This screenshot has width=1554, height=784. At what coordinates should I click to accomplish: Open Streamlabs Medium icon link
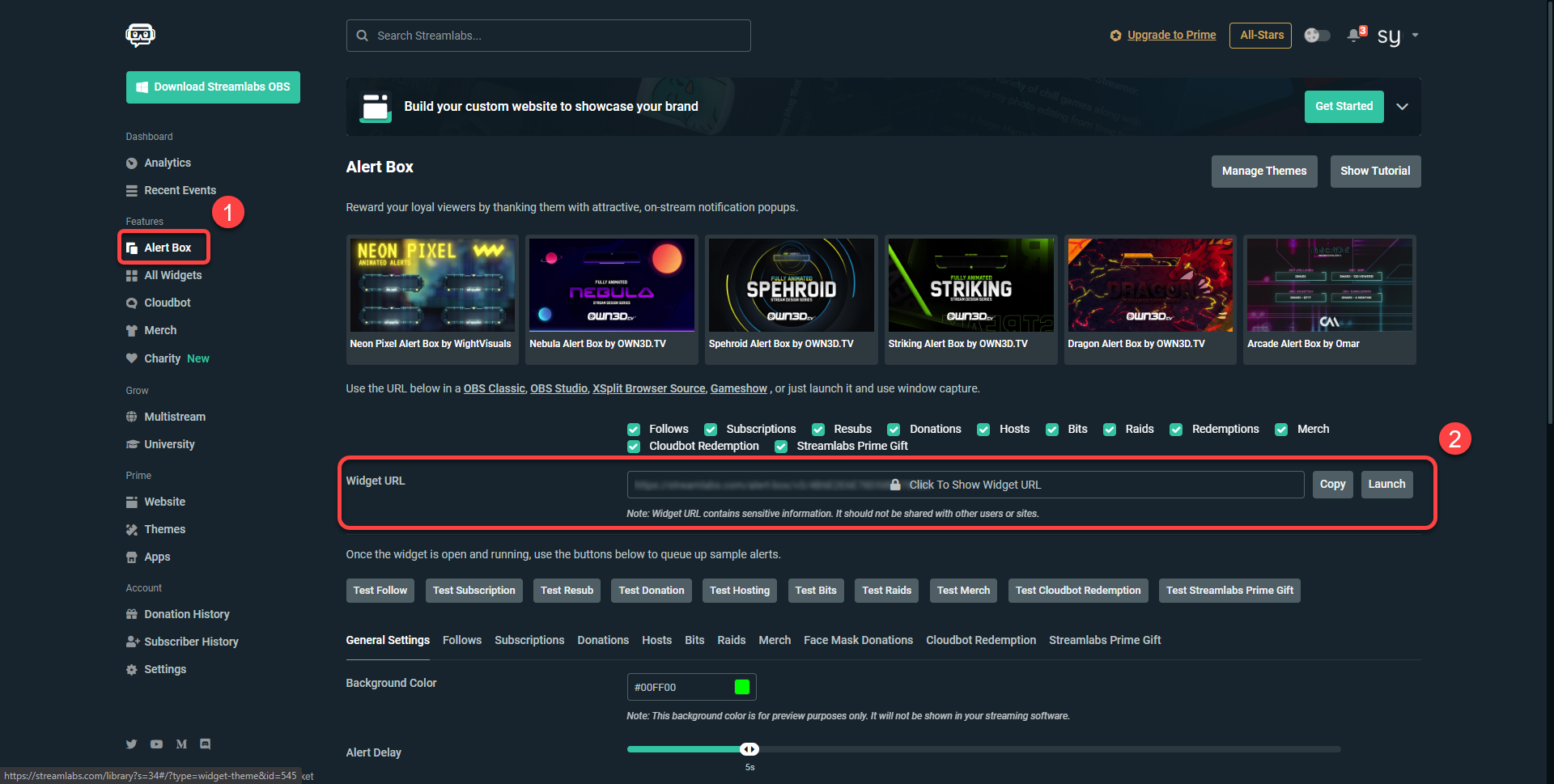coord(181,744)
